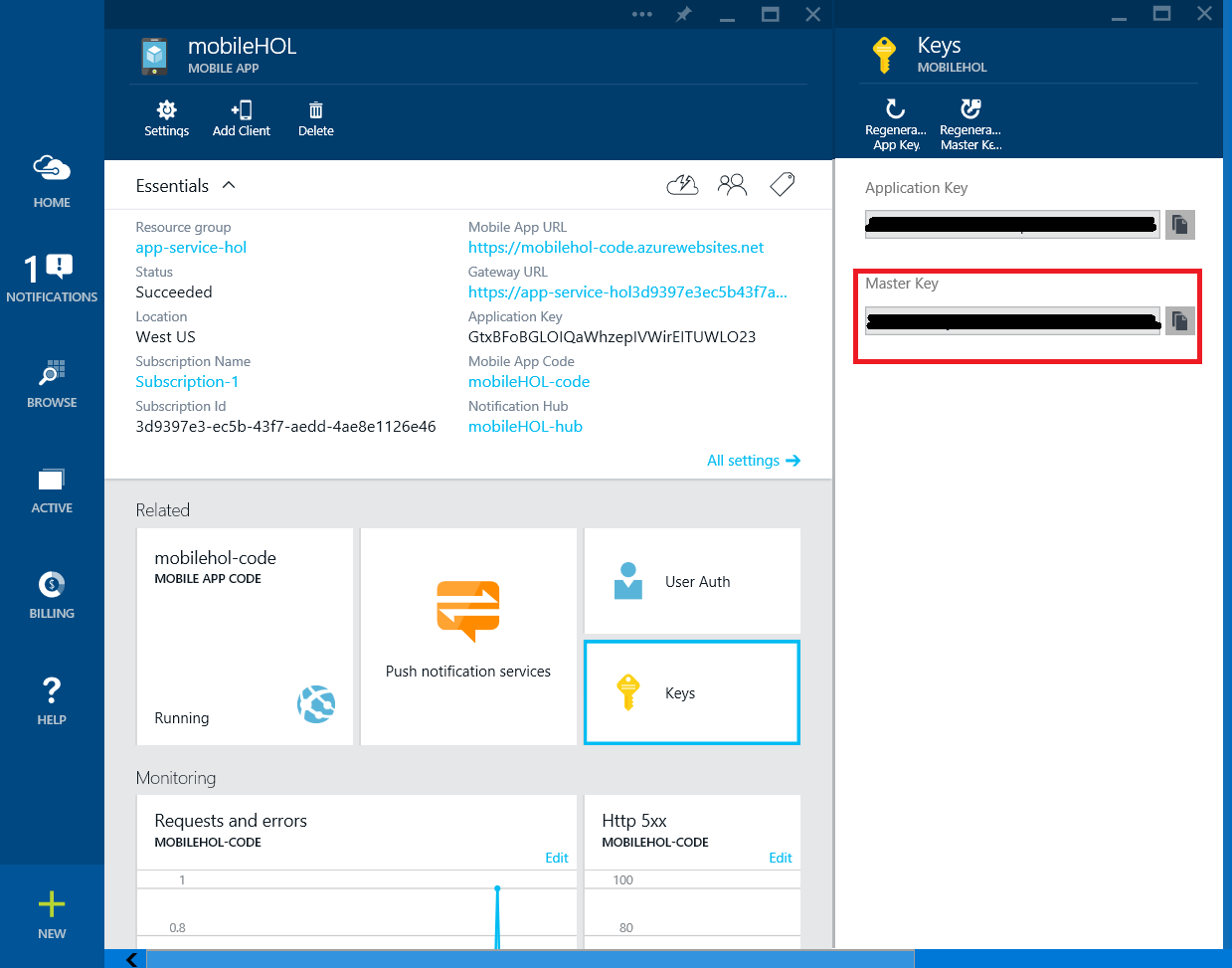1232x968 pixels.
Task: Open the Gateway URL link
Action: 627,292
